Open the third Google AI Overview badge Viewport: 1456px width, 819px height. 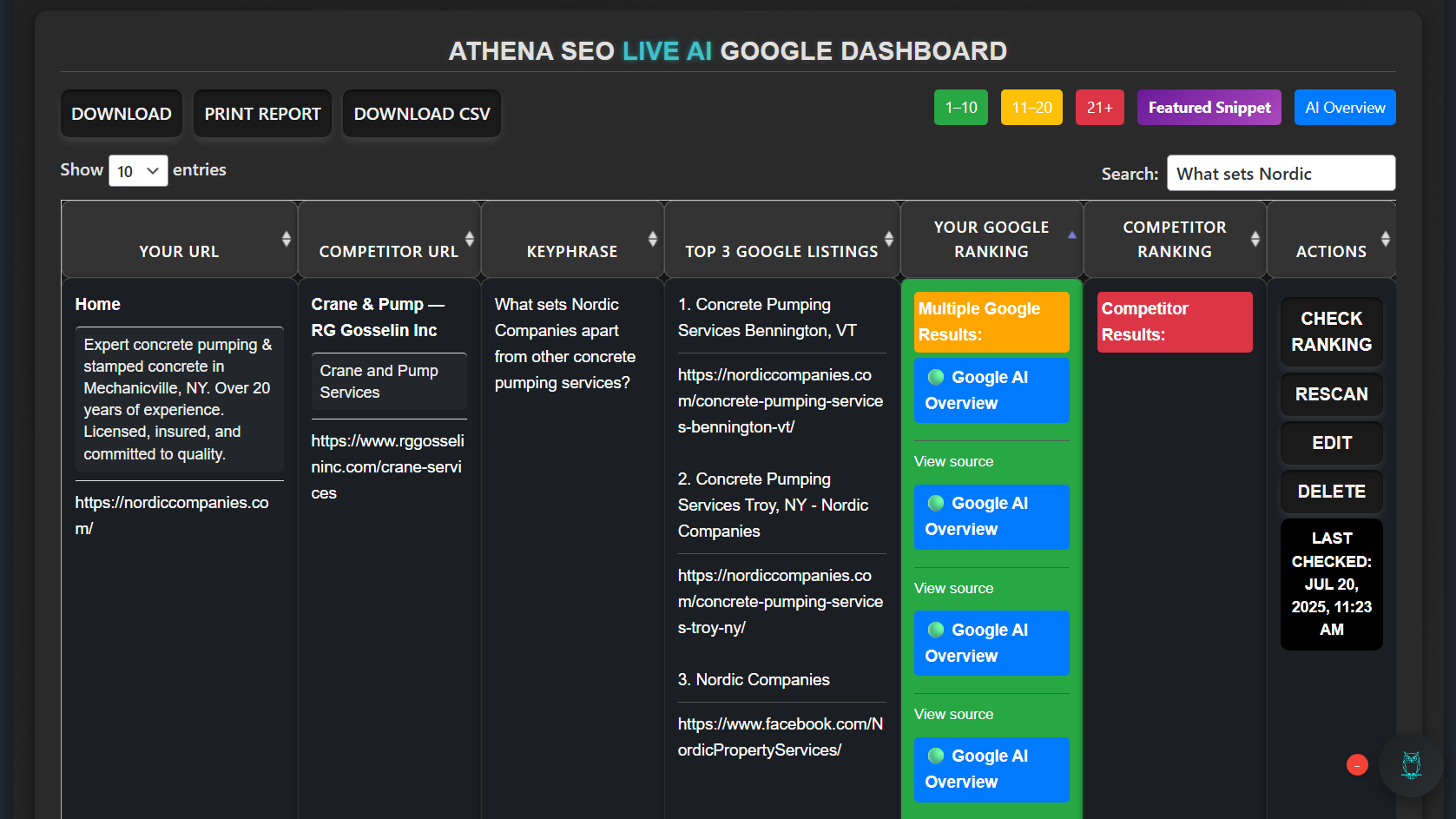pyautogui.click(x=992, y=644)
